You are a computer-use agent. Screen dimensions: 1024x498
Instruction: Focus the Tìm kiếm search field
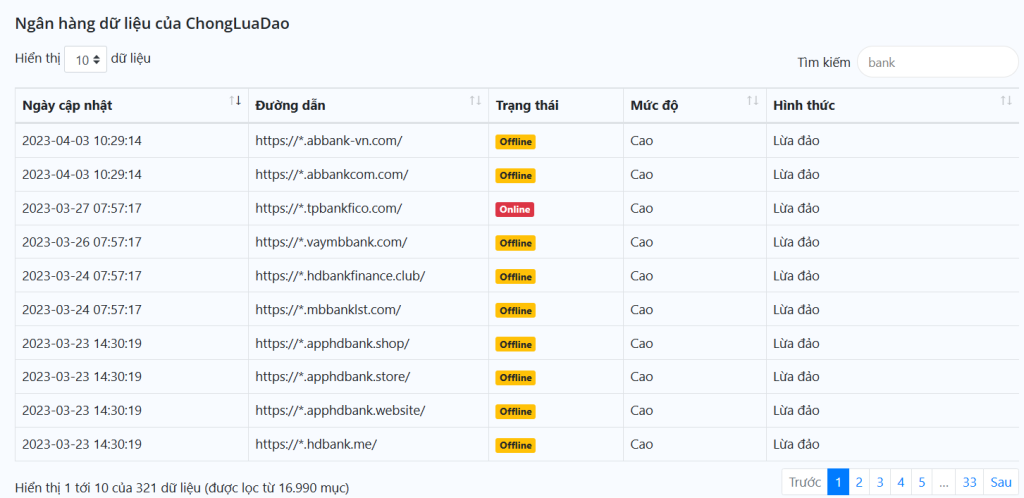936,62
